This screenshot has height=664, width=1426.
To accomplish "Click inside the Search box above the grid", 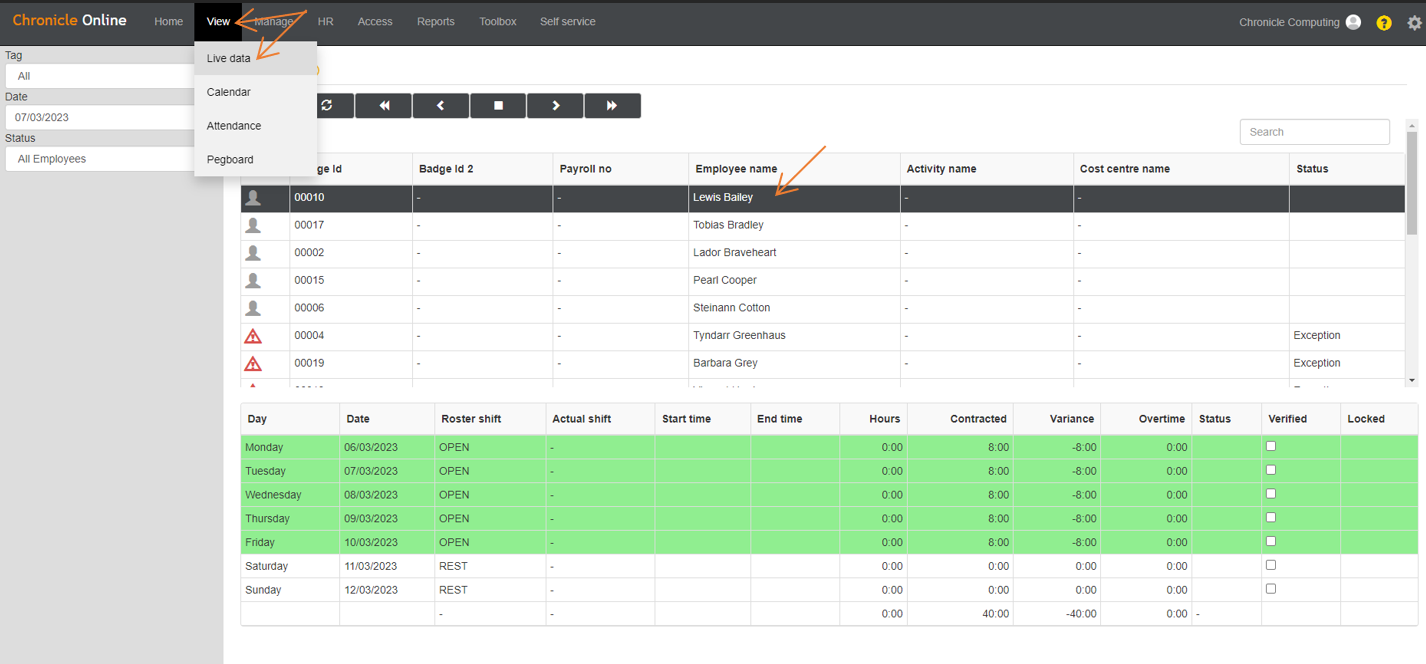I will pyautogui.click(x=1314, y=131).
